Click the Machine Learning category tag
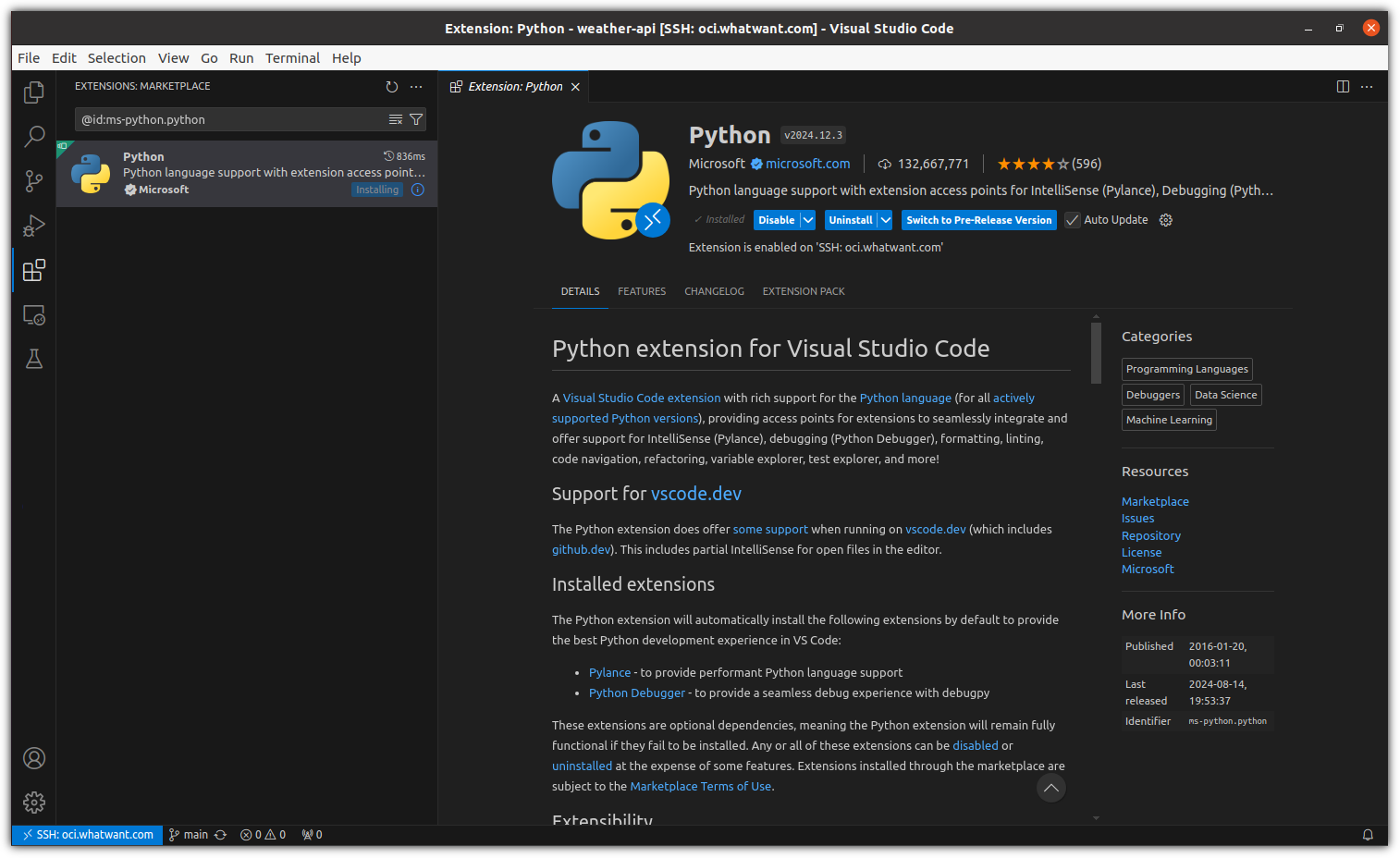The width and height of the screenshot is (1400, 858). pyautogui.click(x=1169, y=420)
